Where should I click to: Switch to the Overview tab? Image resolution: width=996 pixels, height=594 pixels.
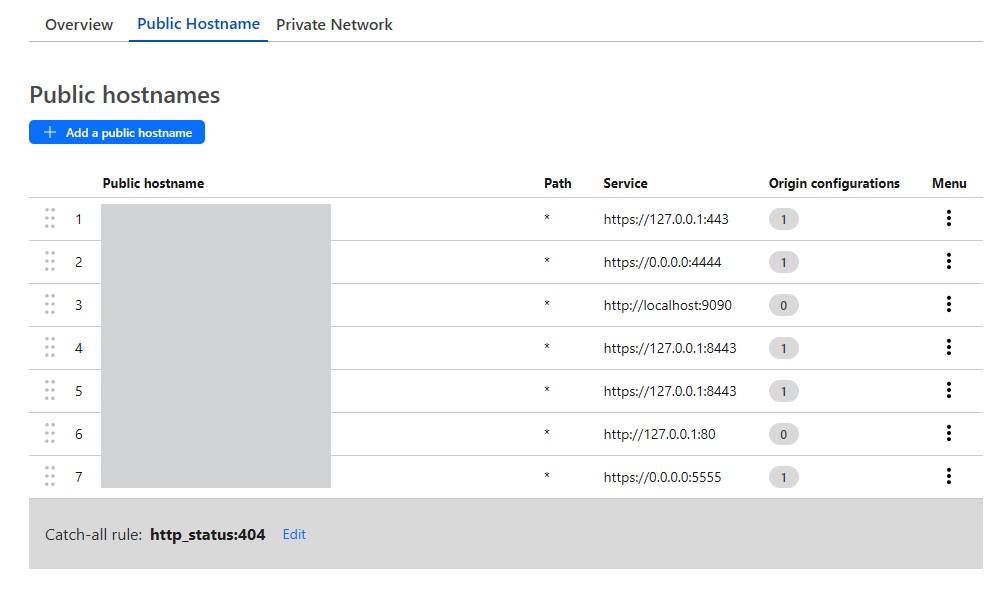79,25
